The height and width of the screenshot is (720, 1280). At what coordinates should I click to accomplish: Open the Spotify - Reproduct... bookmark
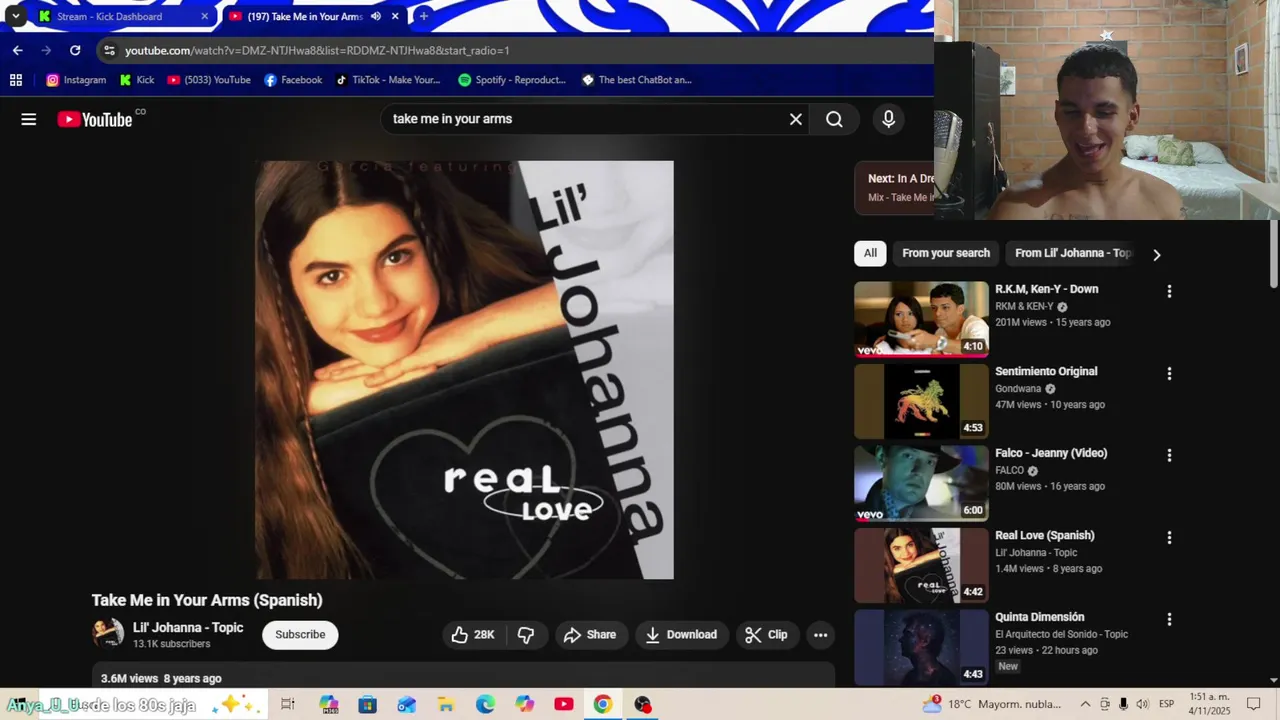point(512,80)
